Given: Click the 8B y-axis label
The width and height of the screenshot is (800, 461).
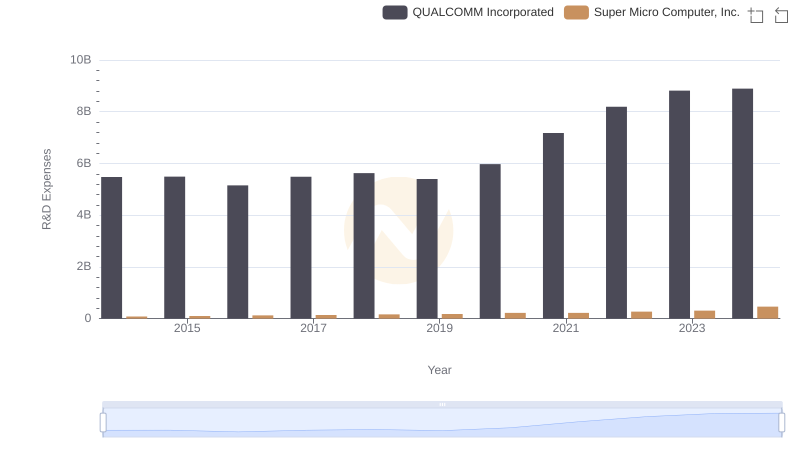Looking at the screenshot, I should click(84, 112).
